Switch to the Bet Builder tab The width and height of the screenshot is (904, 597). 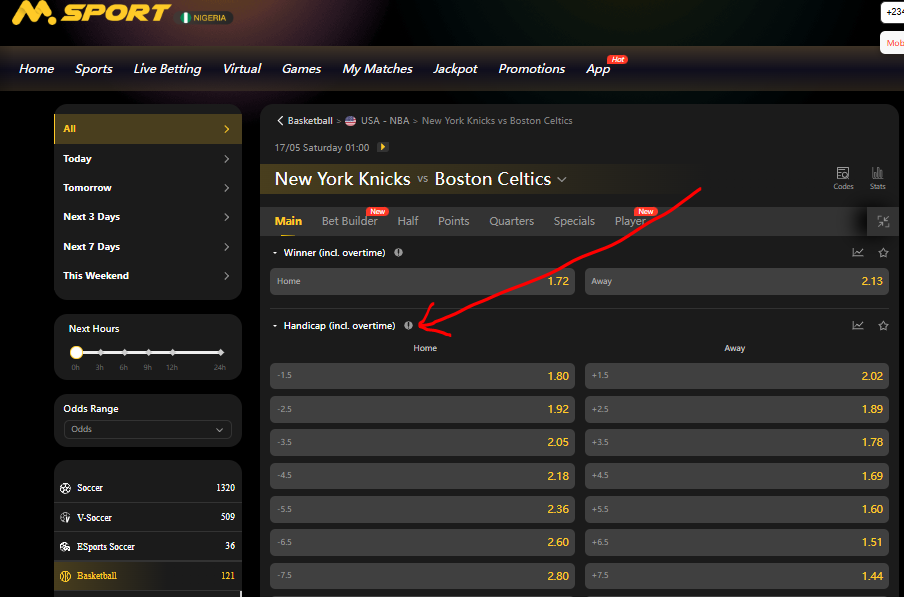[x=349, y=221]
